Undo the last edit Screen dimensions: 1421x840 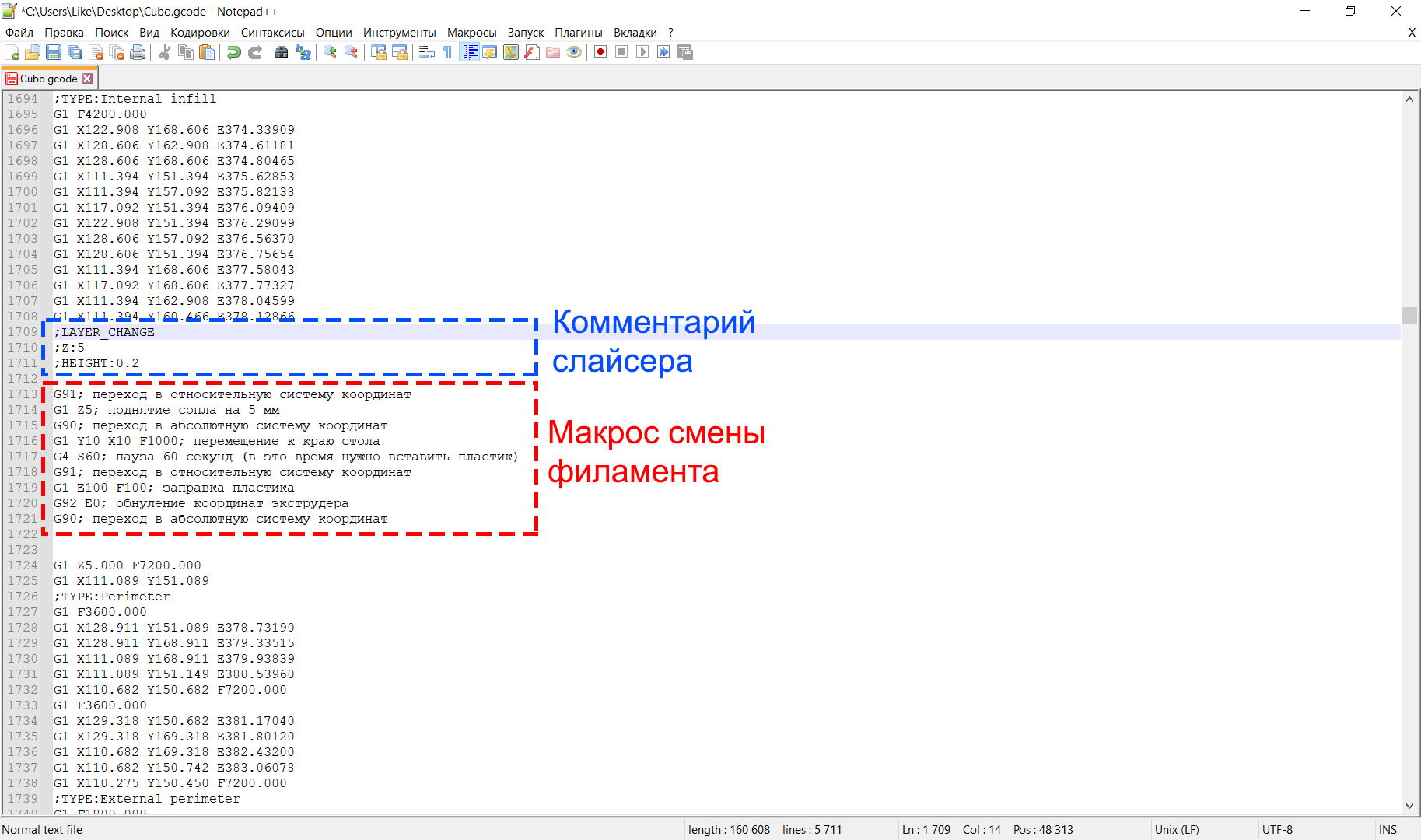coord(233,52)
